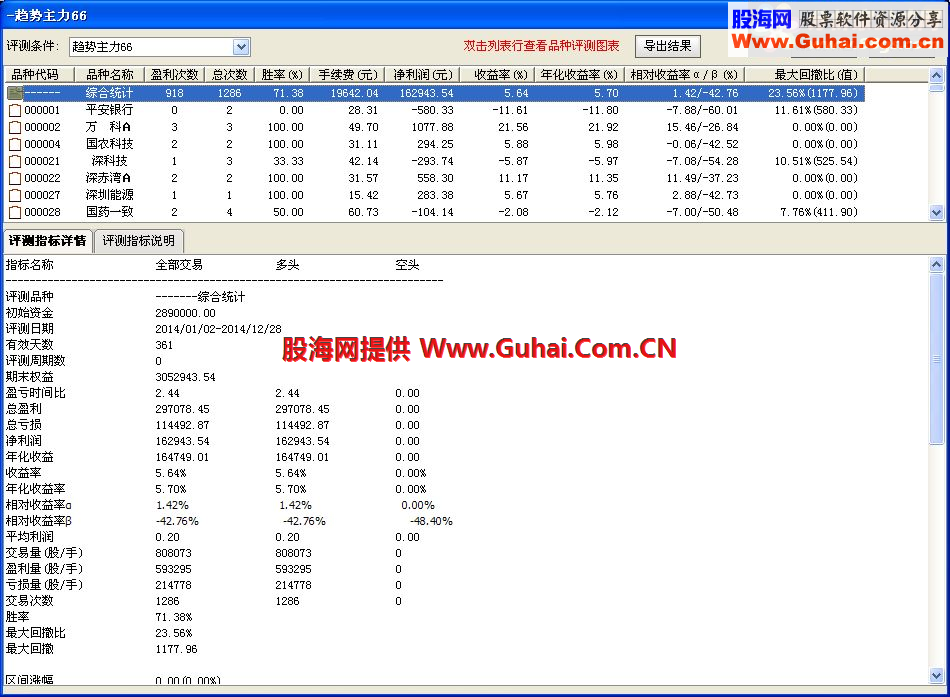Image resolution: width=950 pixels, height=697 pixels.
Task: Click up arrow of details panel scrollbar
Action: coord(936,264)
